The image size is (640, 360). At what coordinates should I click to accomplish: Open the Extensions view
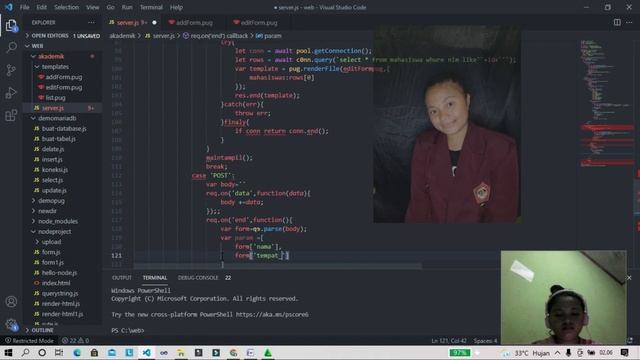11,116
